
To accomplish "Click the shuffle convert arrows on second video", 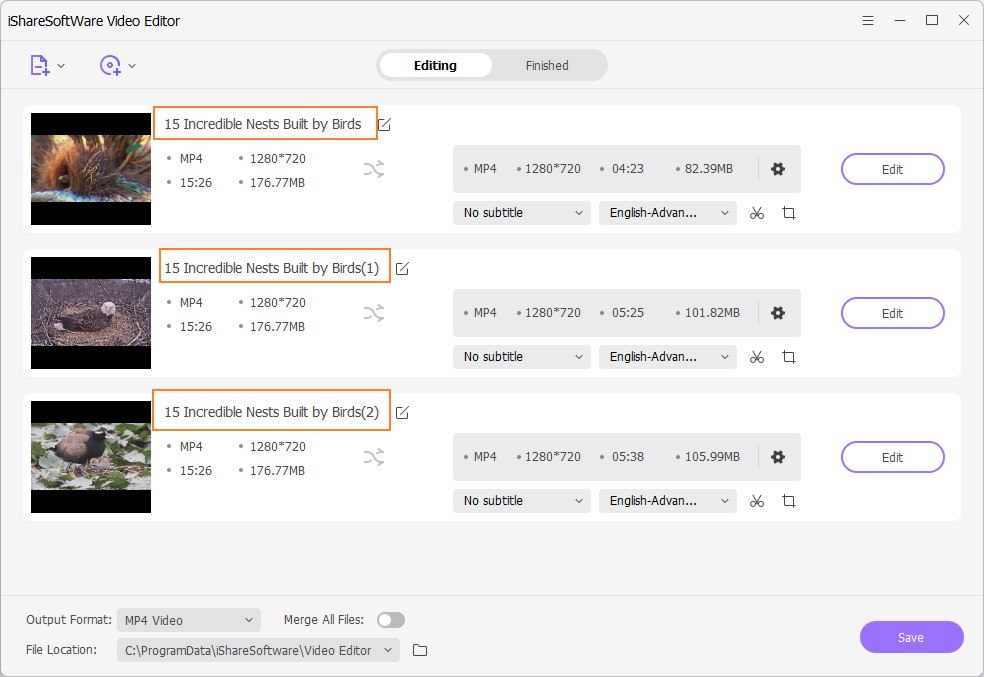I will click(373, 314).
